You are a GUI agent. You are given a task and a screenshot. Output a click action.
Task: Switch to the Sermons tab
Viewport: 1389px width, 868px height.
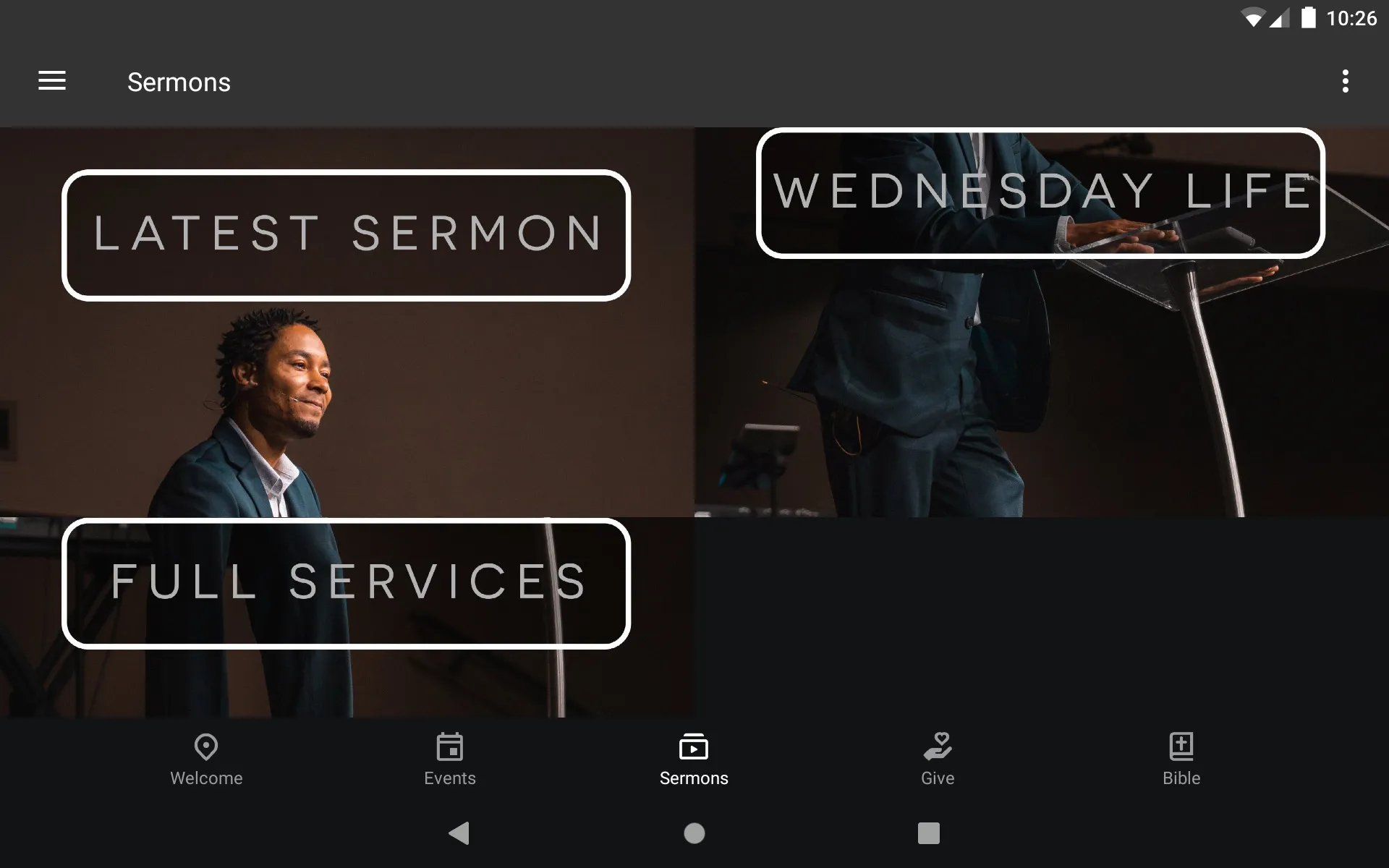click(694, 759)
